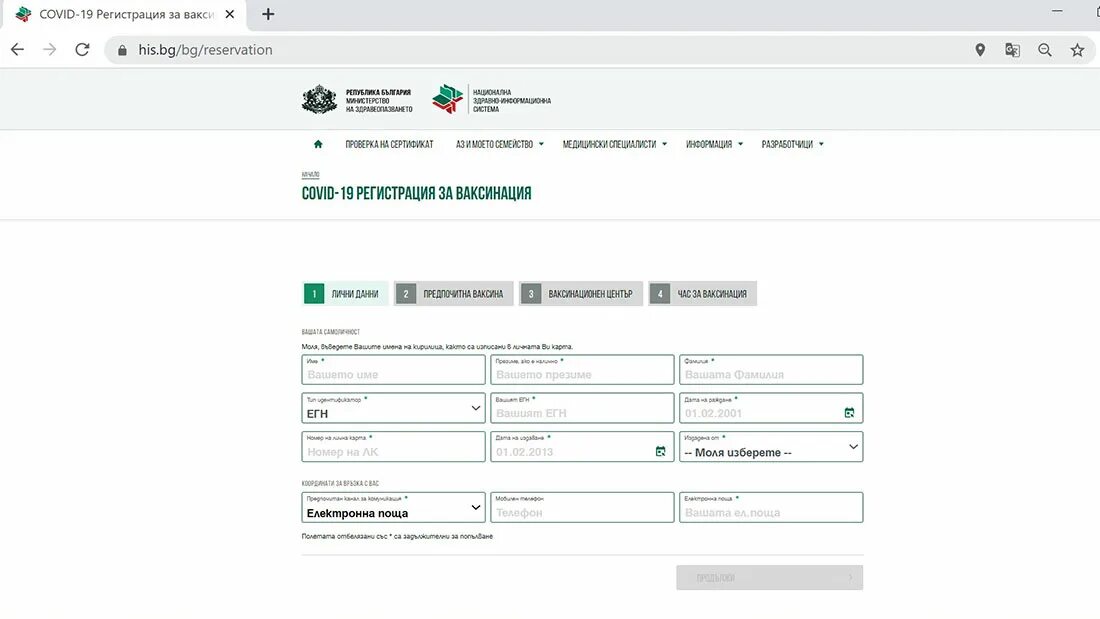Expand the АЗ И МОЕТО СЕМЕЙСТВО menu
1100x619 pixels.
[499, 144]
